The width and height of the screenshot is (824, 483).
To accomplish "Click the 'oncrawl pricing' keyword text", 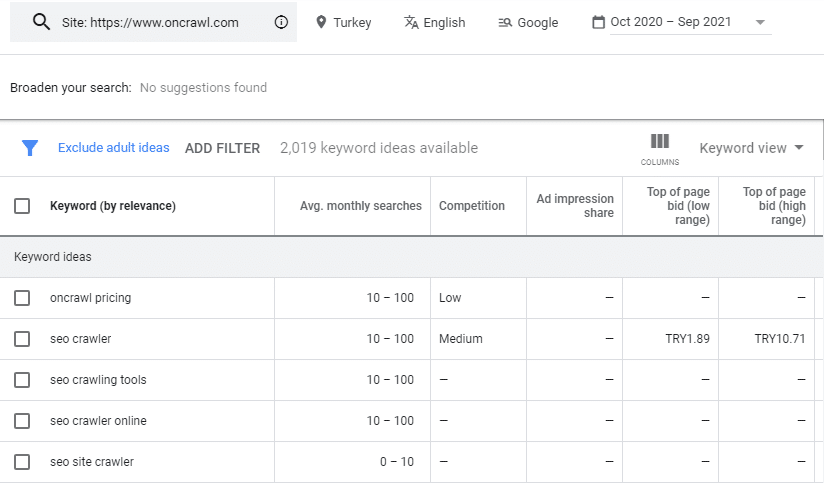I will [90, 297].
